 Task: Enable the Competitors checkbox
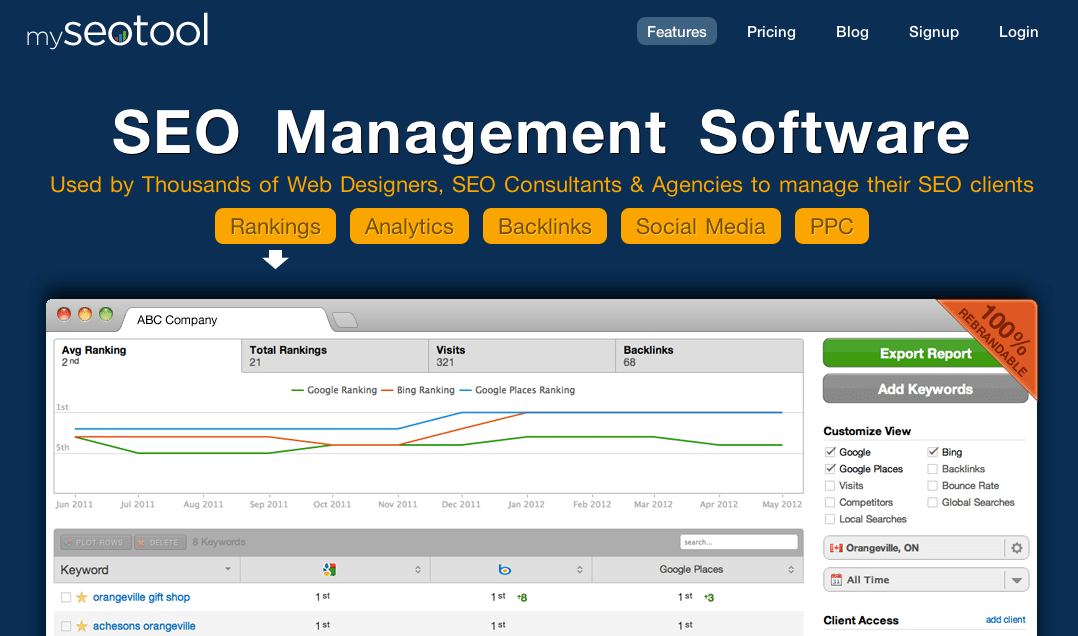[830, 503]
